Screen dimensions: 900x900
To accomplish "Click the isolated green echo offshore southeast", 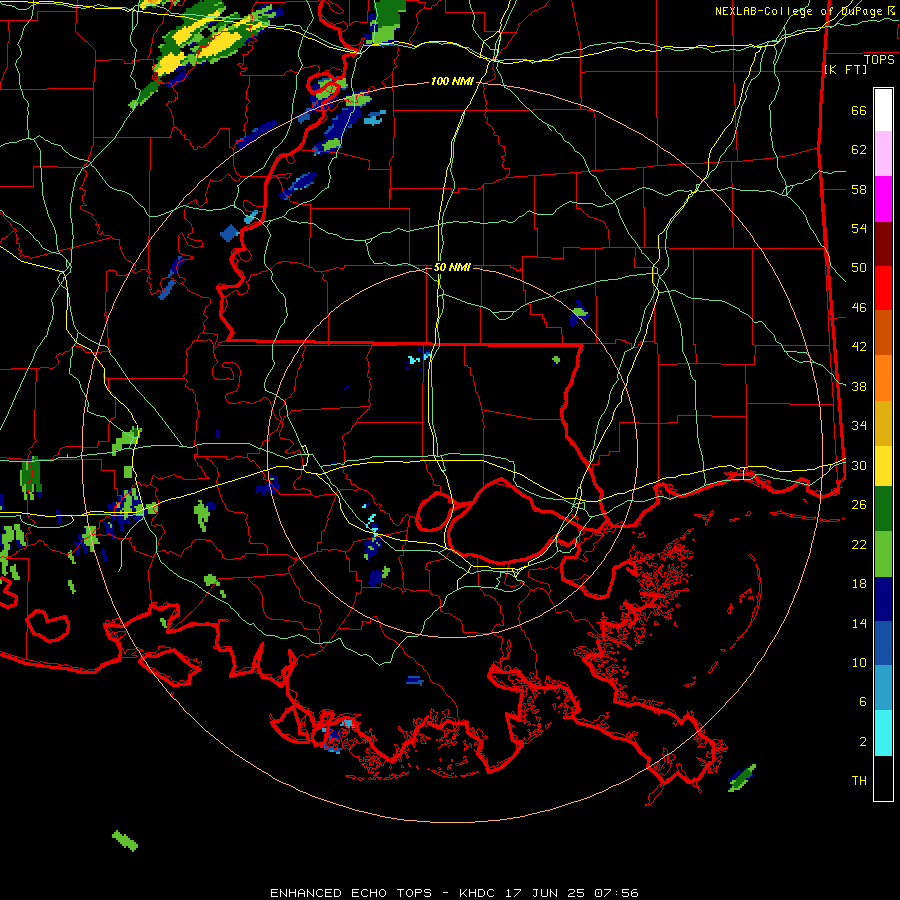I will (x=742, y=778).
